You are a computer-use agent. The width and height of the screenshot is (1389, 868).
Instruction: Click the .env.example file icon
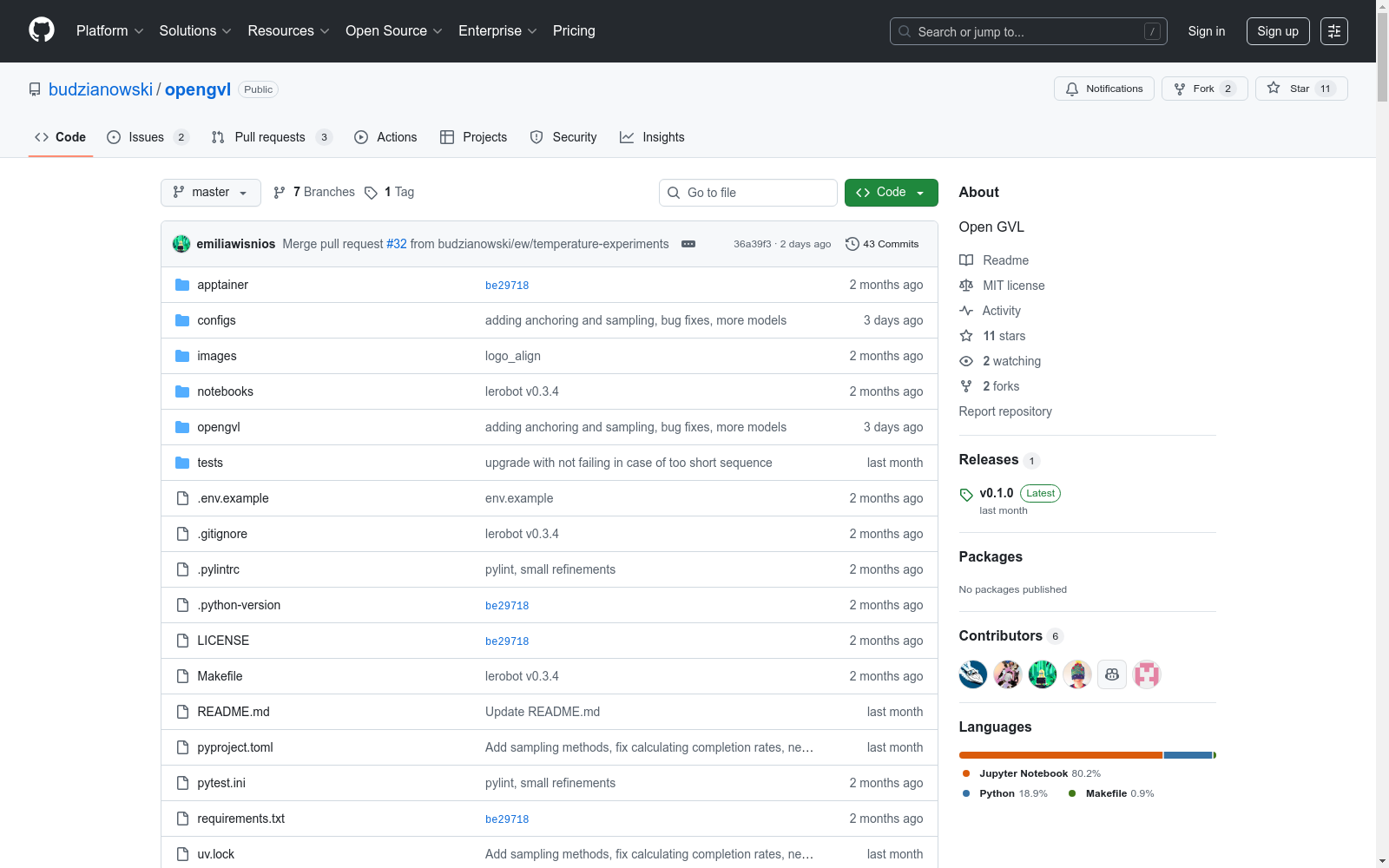[182, 498]
